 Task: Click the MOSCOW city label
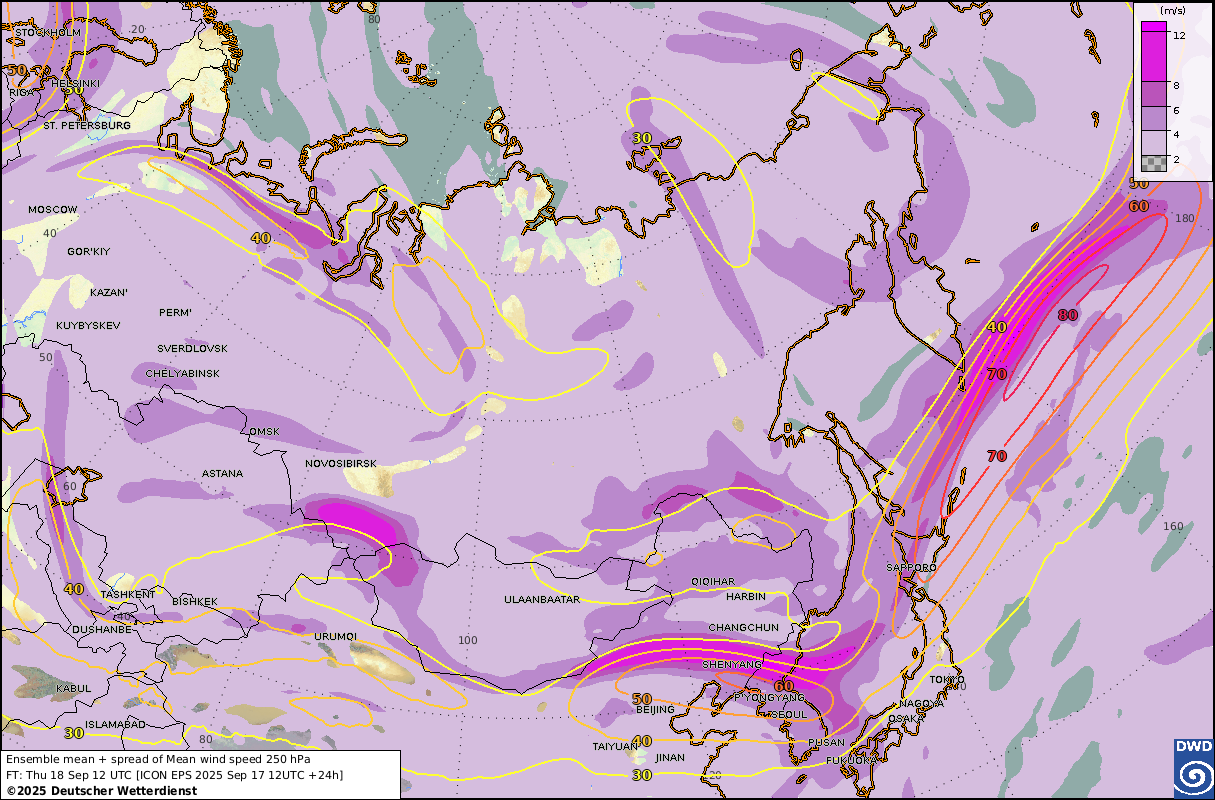(x=53, y=210)
